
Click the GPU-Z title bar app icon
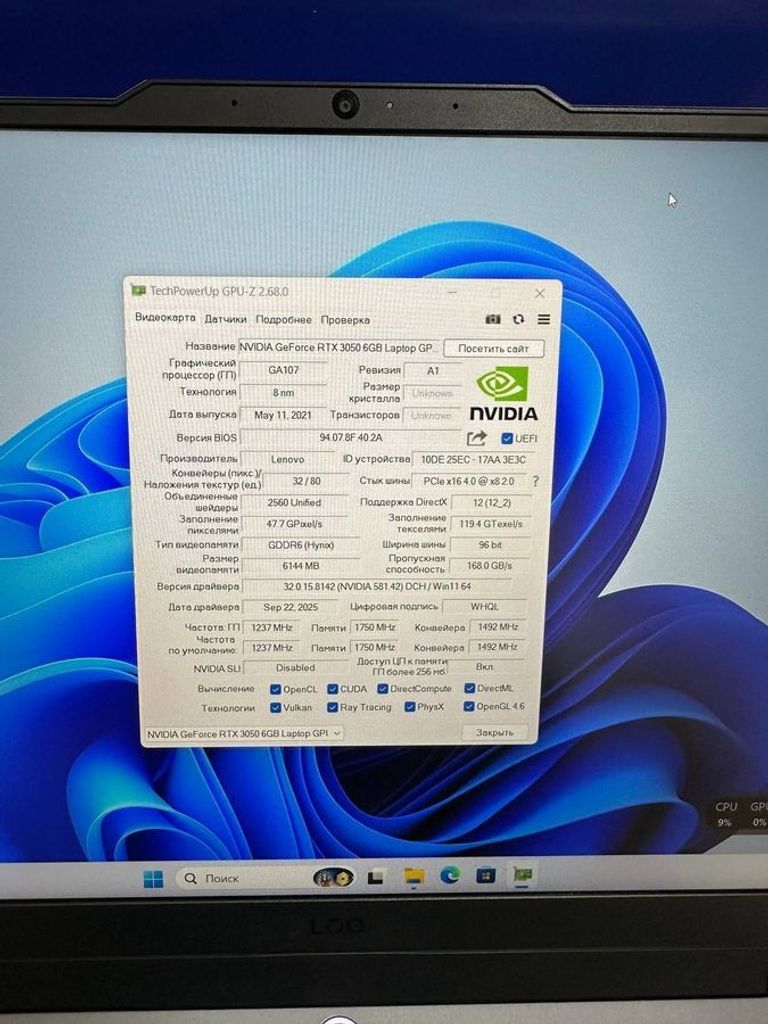138,291
